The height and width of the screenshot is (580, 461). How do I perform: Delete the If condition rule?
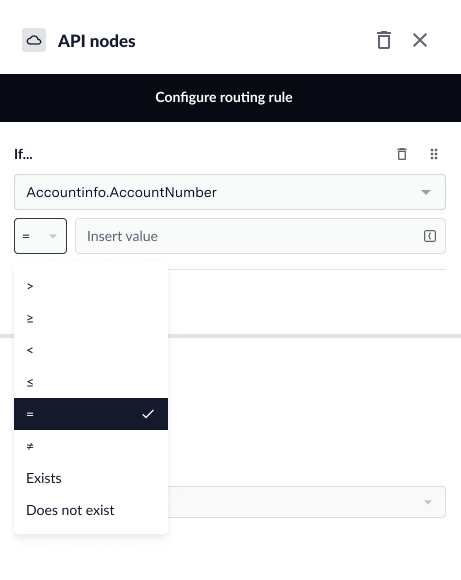(402, 154)
